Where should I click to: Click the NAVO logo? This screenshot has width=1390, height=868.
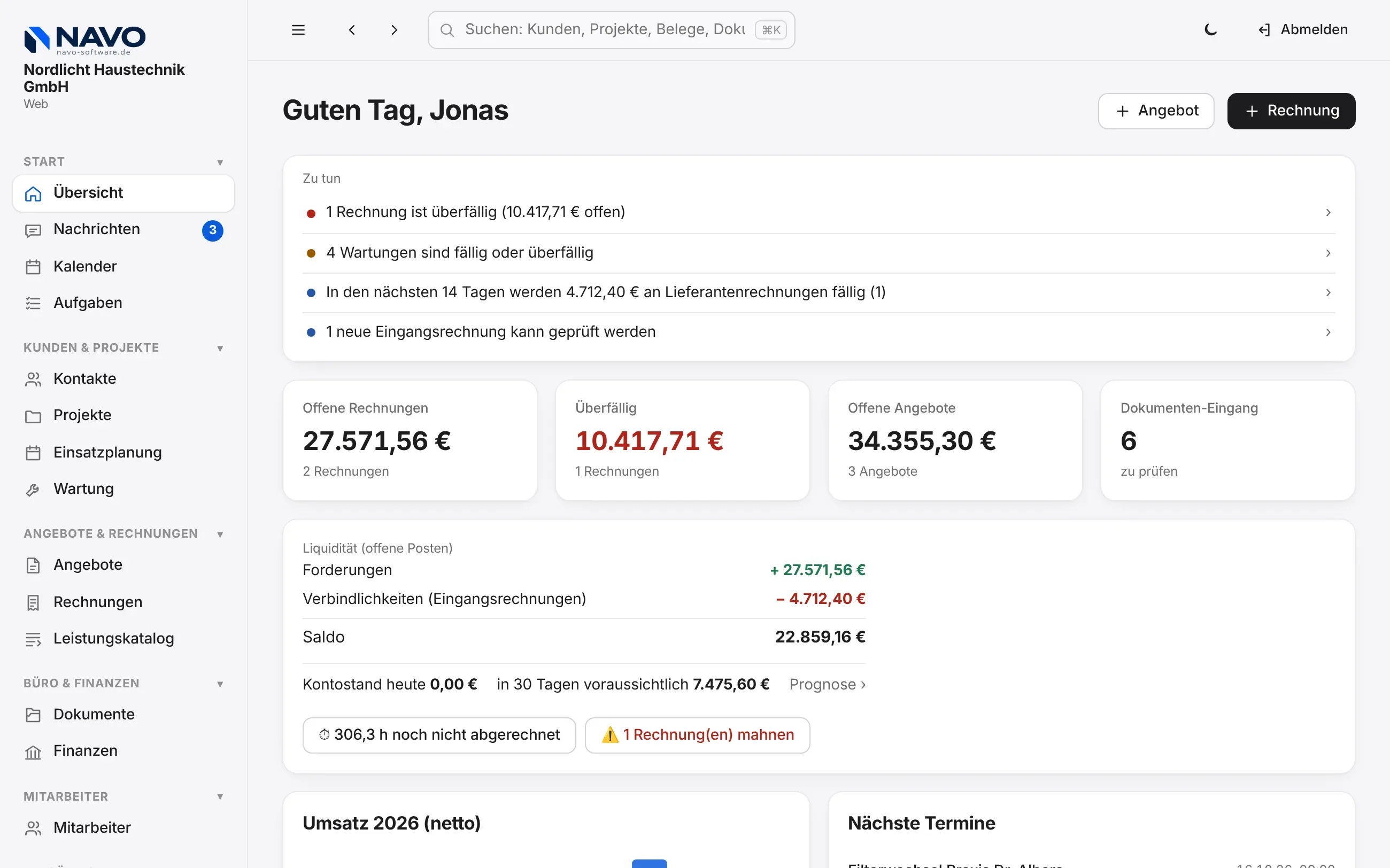84,40
